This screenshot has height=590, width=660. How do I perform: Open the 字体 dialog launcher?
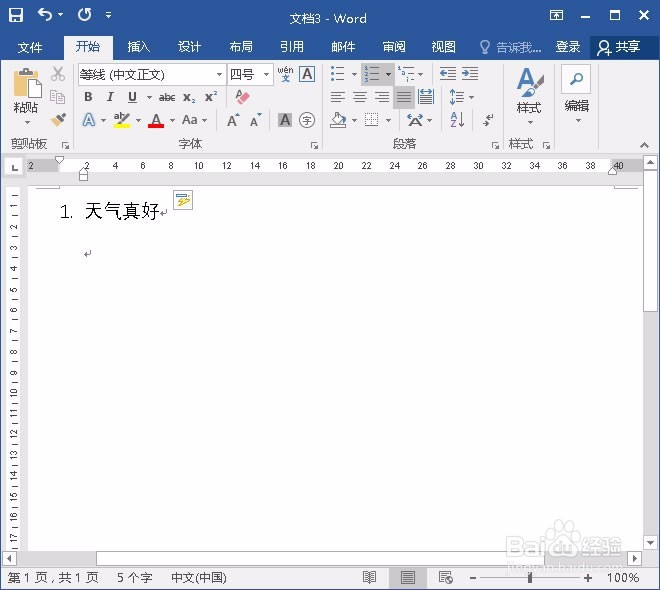[314, 146]
